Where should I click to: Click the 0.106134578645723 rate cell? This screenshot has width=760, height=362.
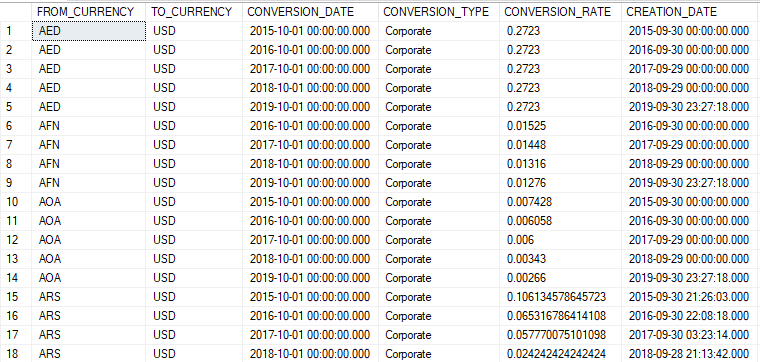(x=561, y=297)
